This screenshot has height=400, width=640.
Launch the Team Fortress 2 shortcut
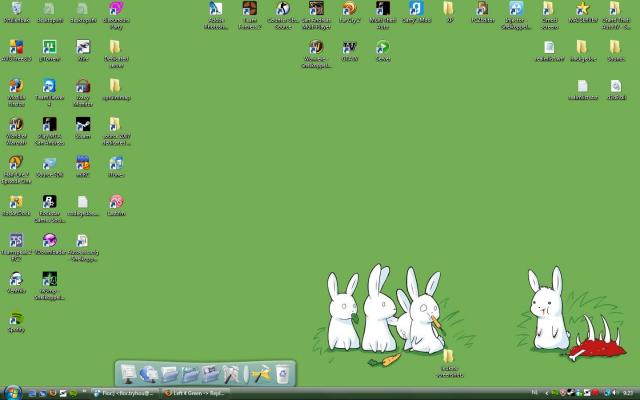click(x=249, y=10)
